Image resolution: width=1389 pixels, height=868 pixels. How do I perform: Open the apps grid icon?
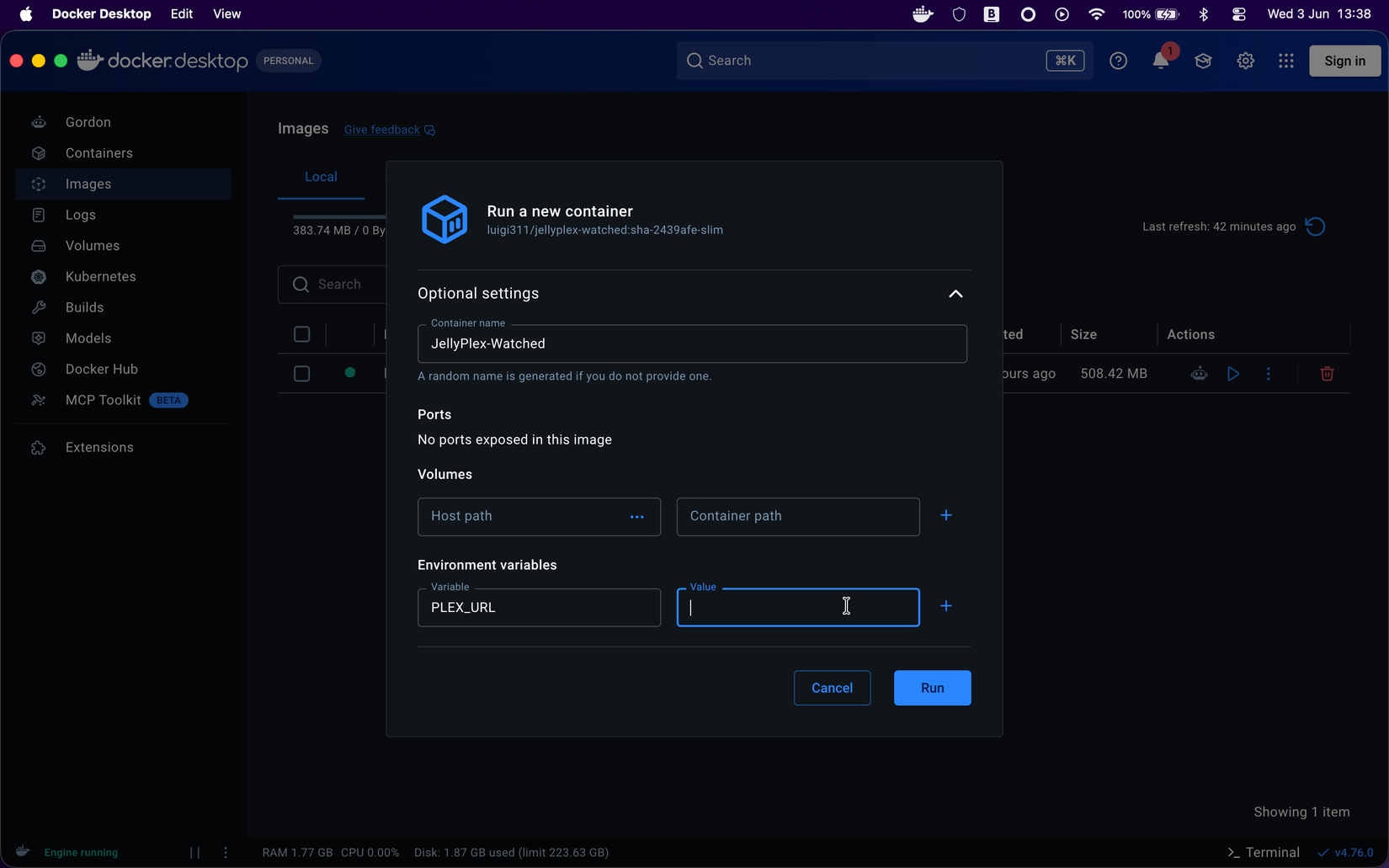tap(1285, 61)
